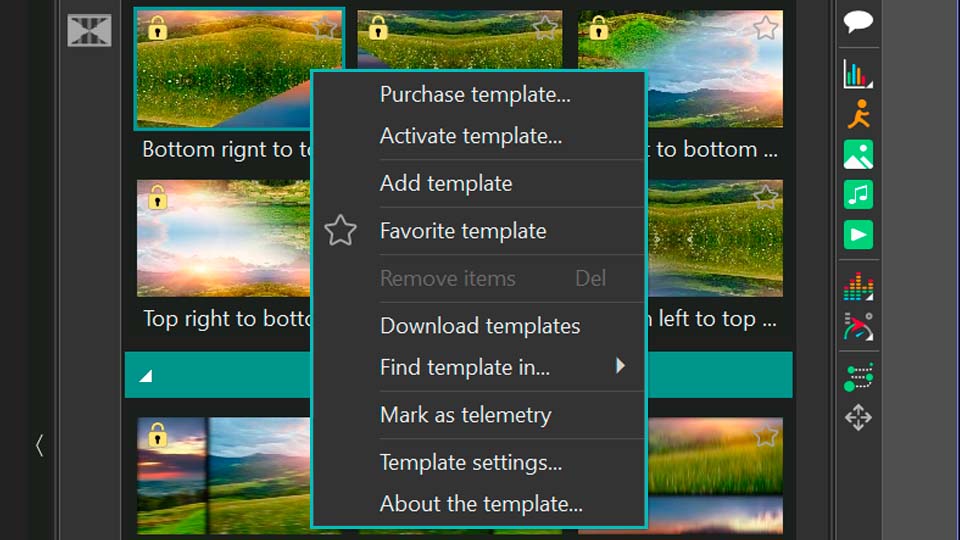Open the green dotted route path icon

[858, 378]
